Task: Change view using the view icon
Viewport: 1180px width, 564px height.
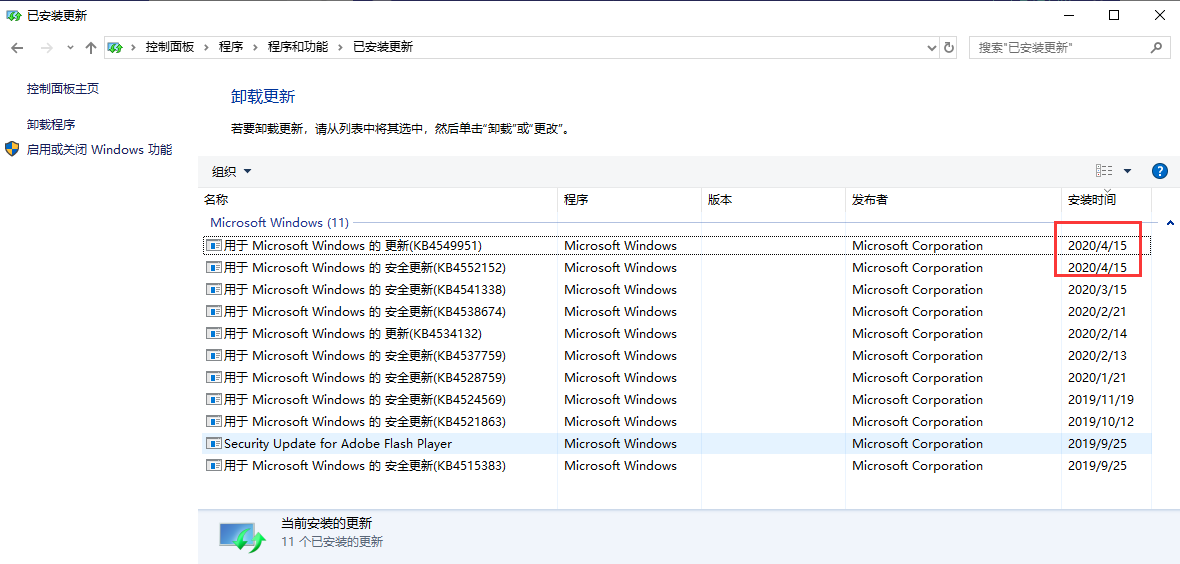Action: pos(1104,171)
